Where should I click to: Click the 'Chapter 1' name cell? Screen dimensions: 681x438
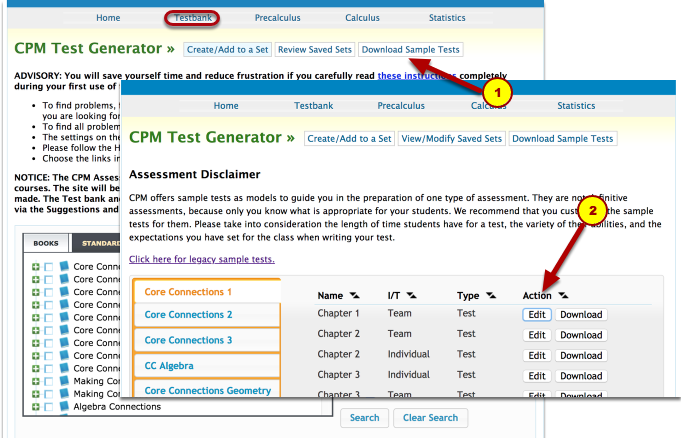[338, 313]
